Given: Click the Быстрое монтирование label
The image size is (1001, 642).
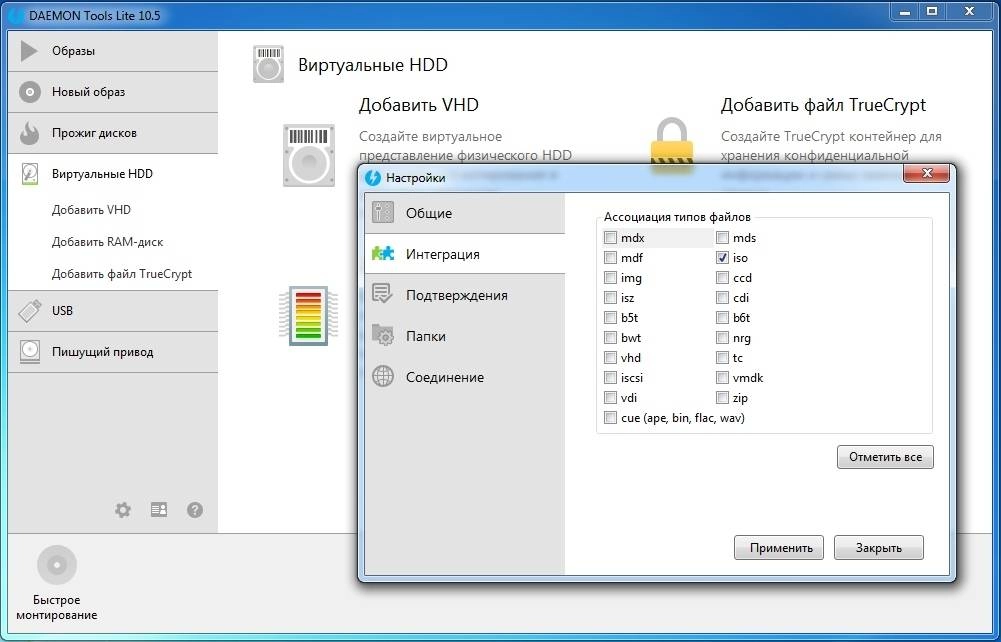Looking at the screenshot, I should [57, 608].
